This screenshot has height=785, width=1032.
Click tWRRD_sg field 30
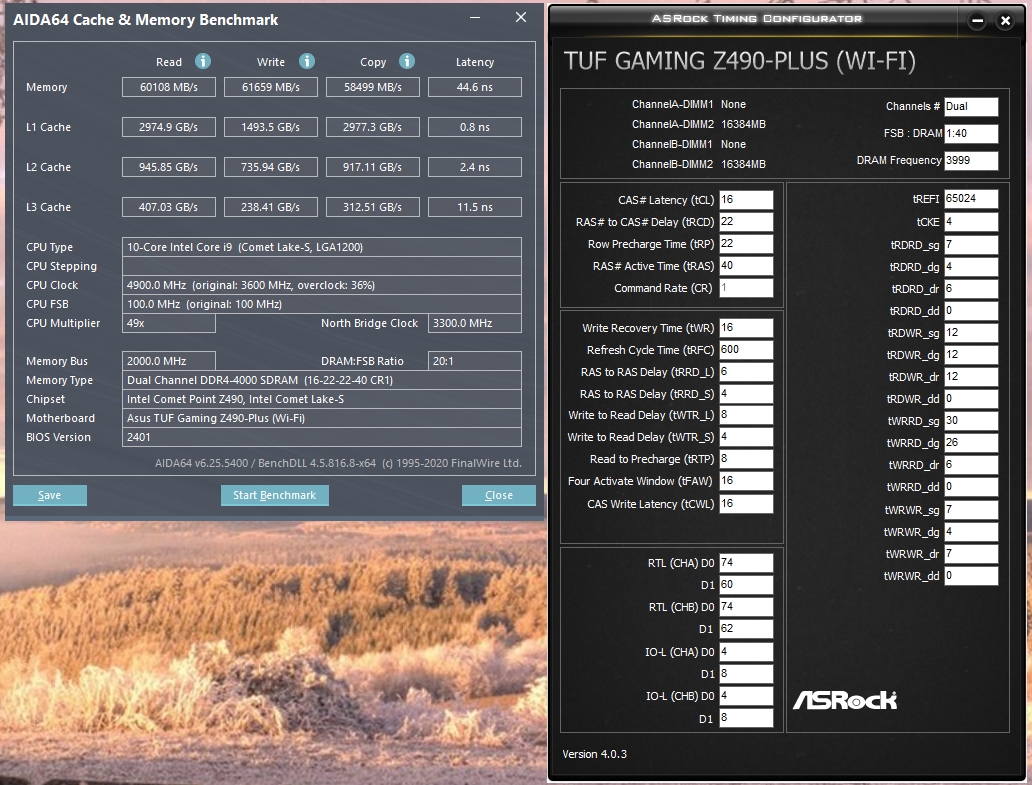971,420
